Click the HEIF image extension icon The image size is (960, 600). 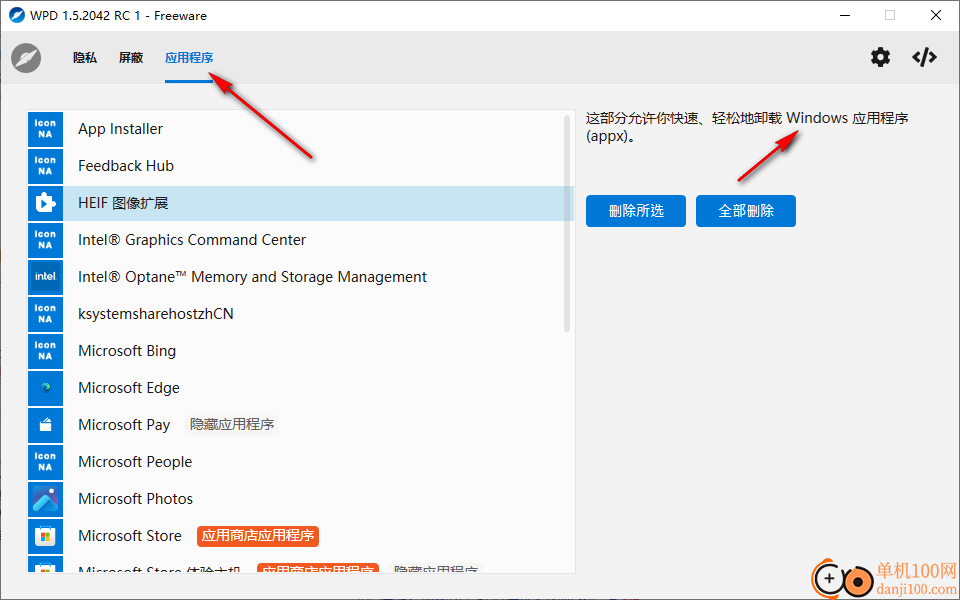pyautogui.click(x=45, y=203)
